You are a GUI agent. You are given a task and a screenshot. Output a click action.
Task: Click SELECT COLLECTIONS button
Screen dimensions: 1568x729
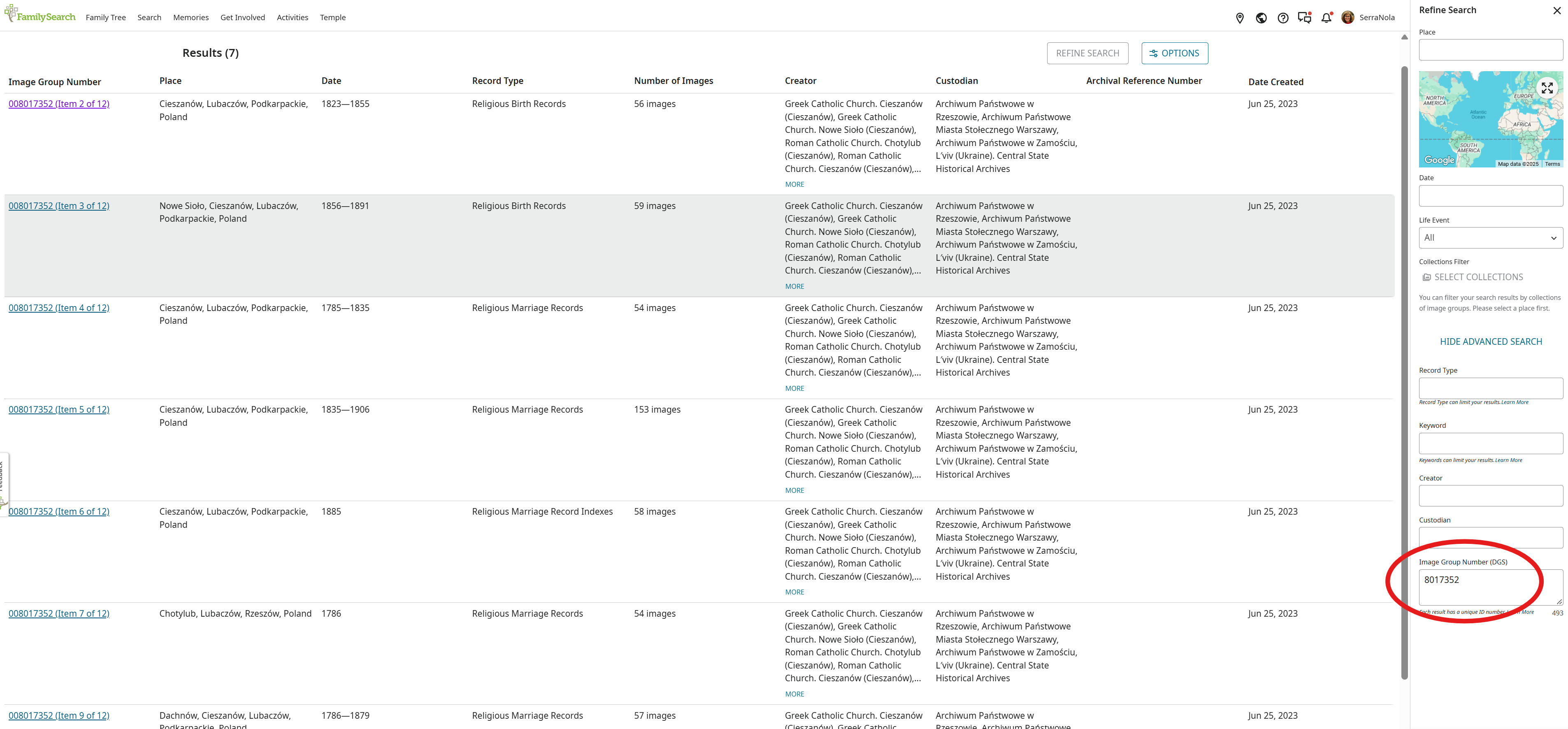coord(1473,277)
